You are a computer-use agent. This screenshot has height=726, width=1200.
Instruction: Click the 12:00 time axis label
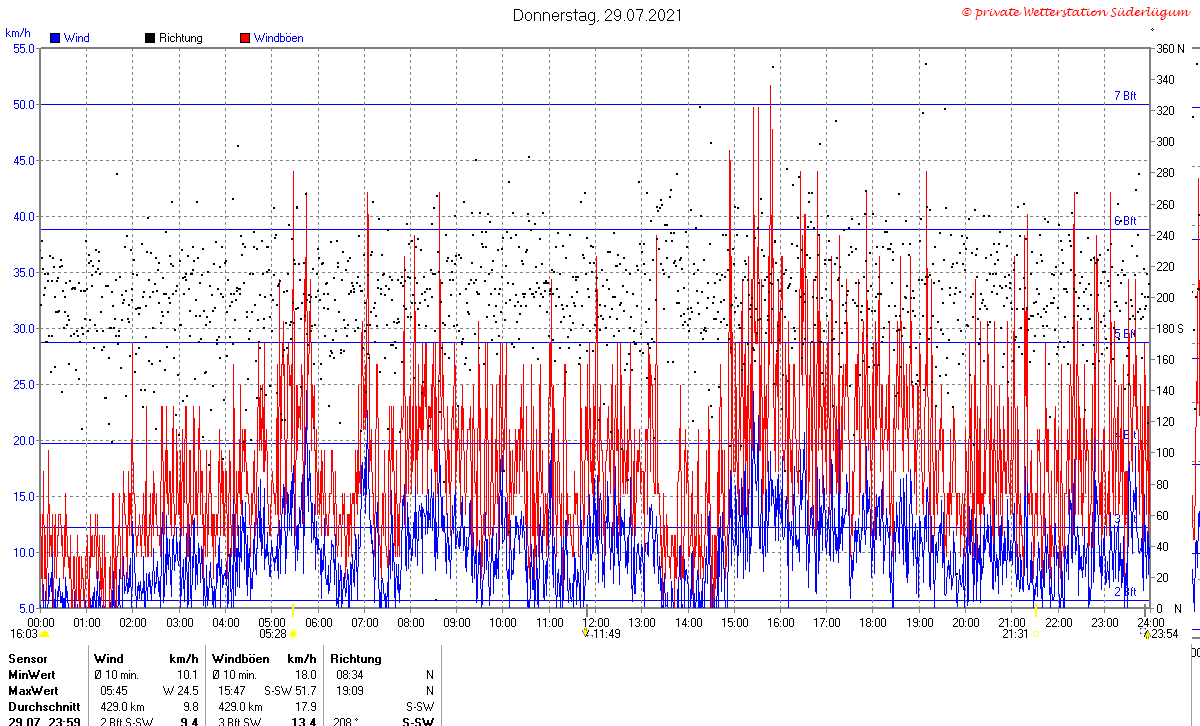(595, 623)
